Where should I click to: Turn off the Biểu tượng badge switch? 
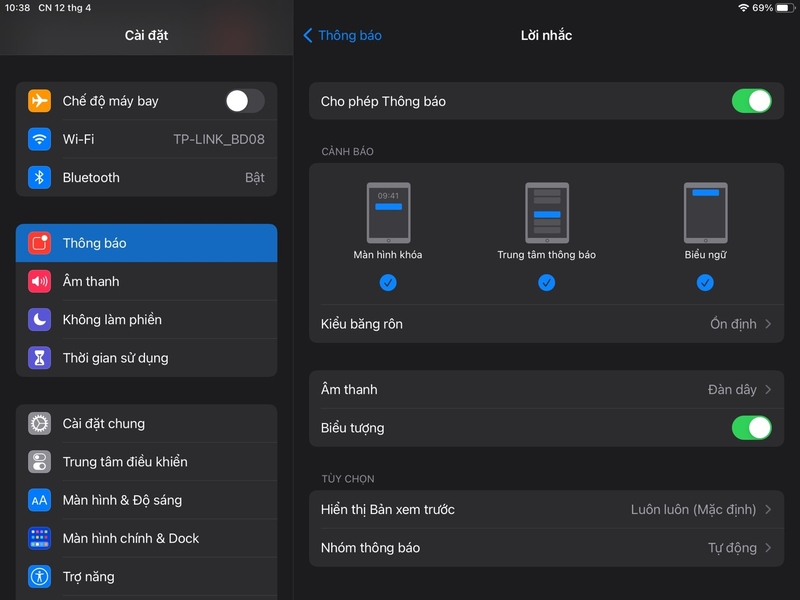[752, 428]
